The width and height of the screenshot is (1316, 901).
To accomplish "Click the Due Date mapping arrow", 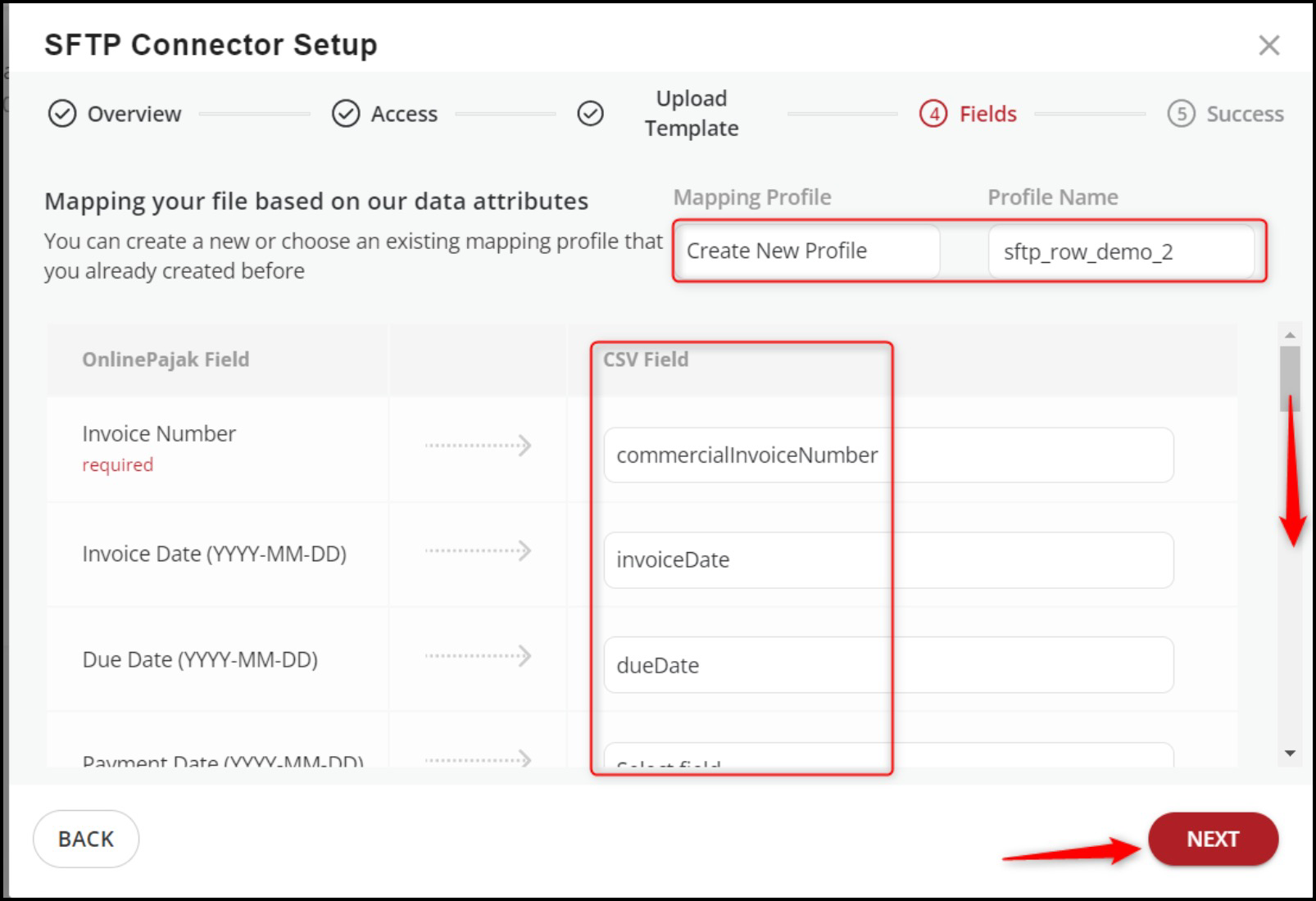I will coord(478,655).
